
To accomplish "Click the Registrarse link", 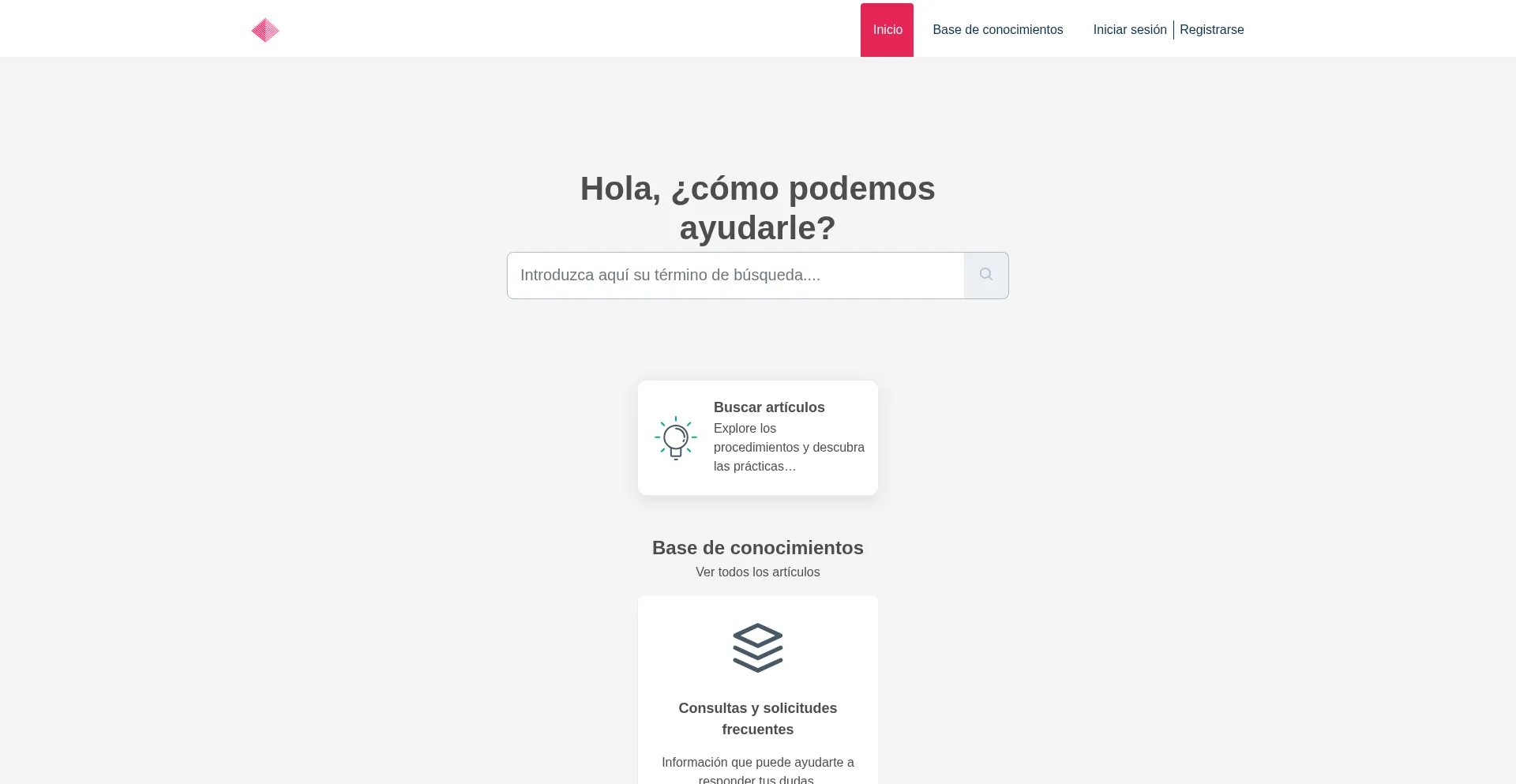I will coord(1211,30).
